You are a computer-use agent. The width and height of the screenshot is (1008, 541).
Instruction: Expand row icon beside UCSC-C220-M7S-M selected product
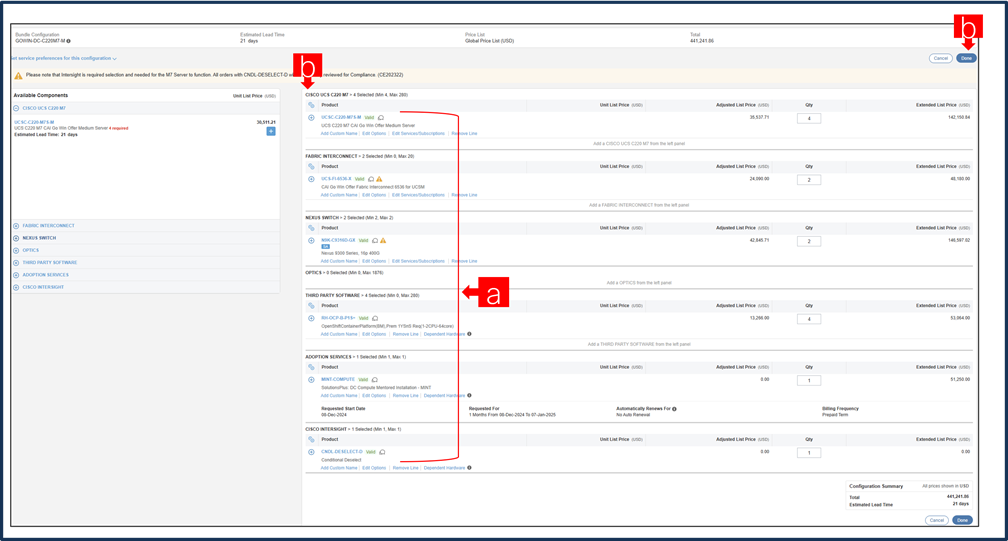click(311, 118)
